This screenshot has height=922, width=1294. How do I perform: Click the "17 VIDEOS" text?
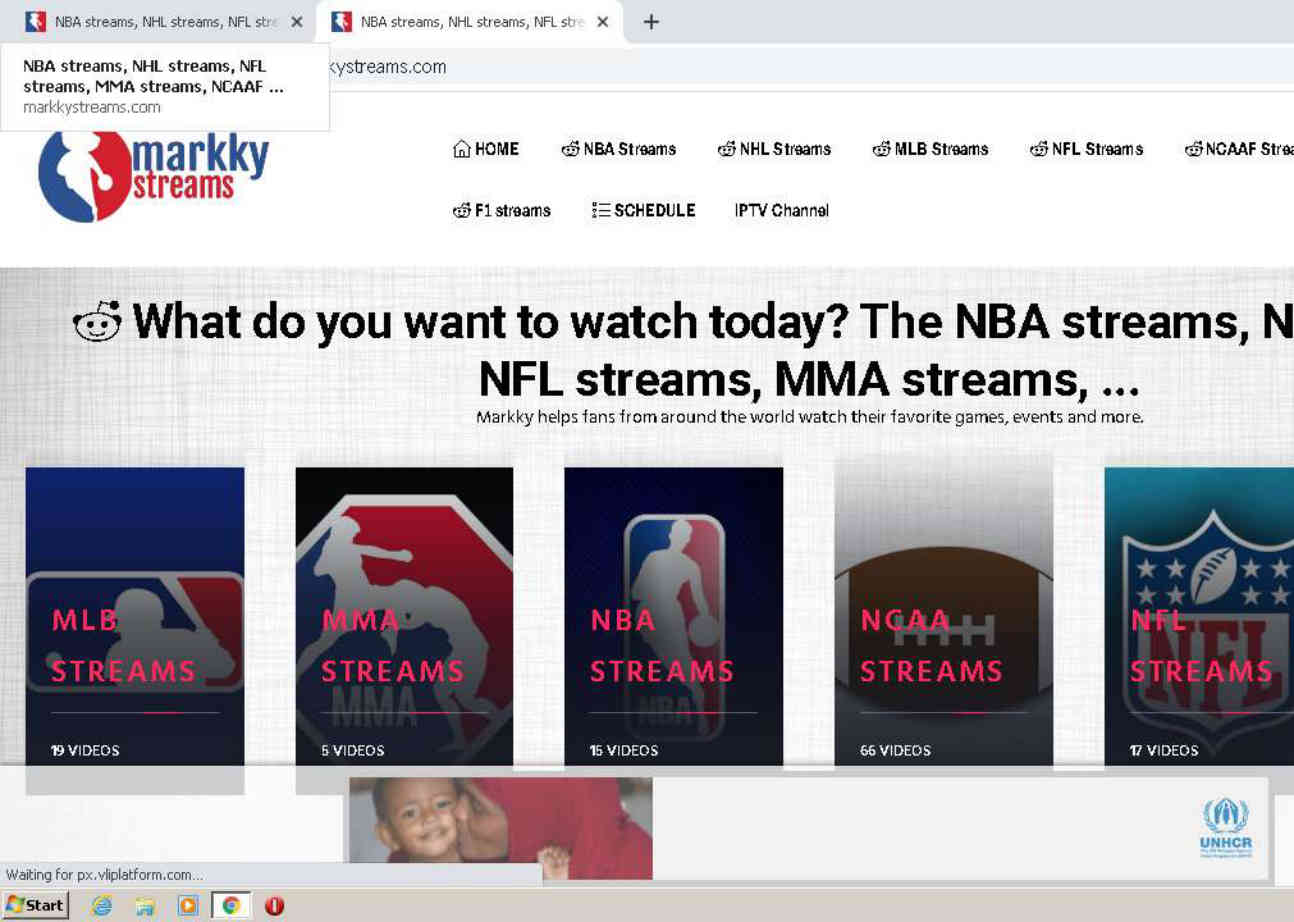click(x=1164, y=750)
